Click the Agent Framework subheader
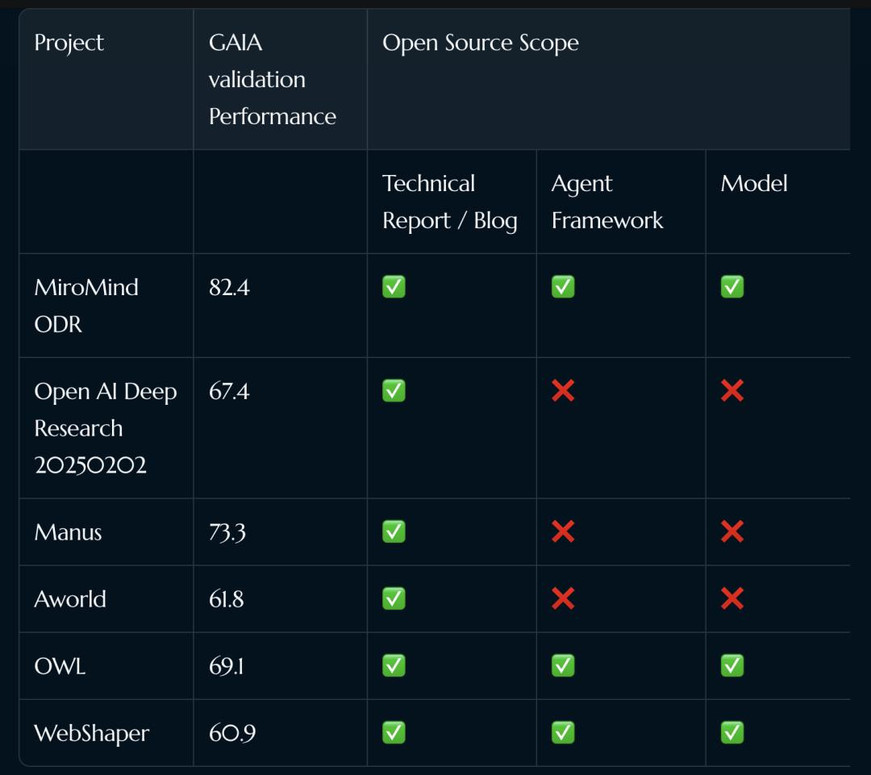 (606, 202)
